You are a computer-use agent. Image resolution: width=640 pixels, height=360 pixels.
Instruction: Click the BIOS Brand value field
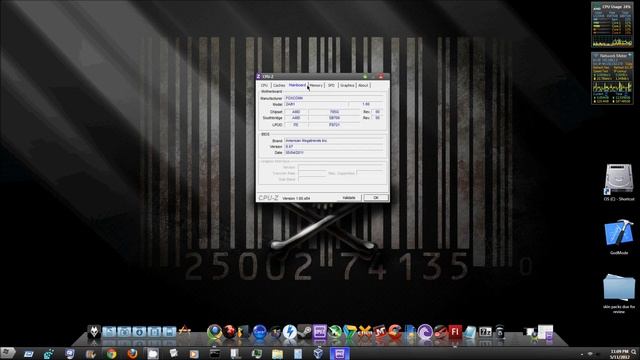click(x=334, y=140)
